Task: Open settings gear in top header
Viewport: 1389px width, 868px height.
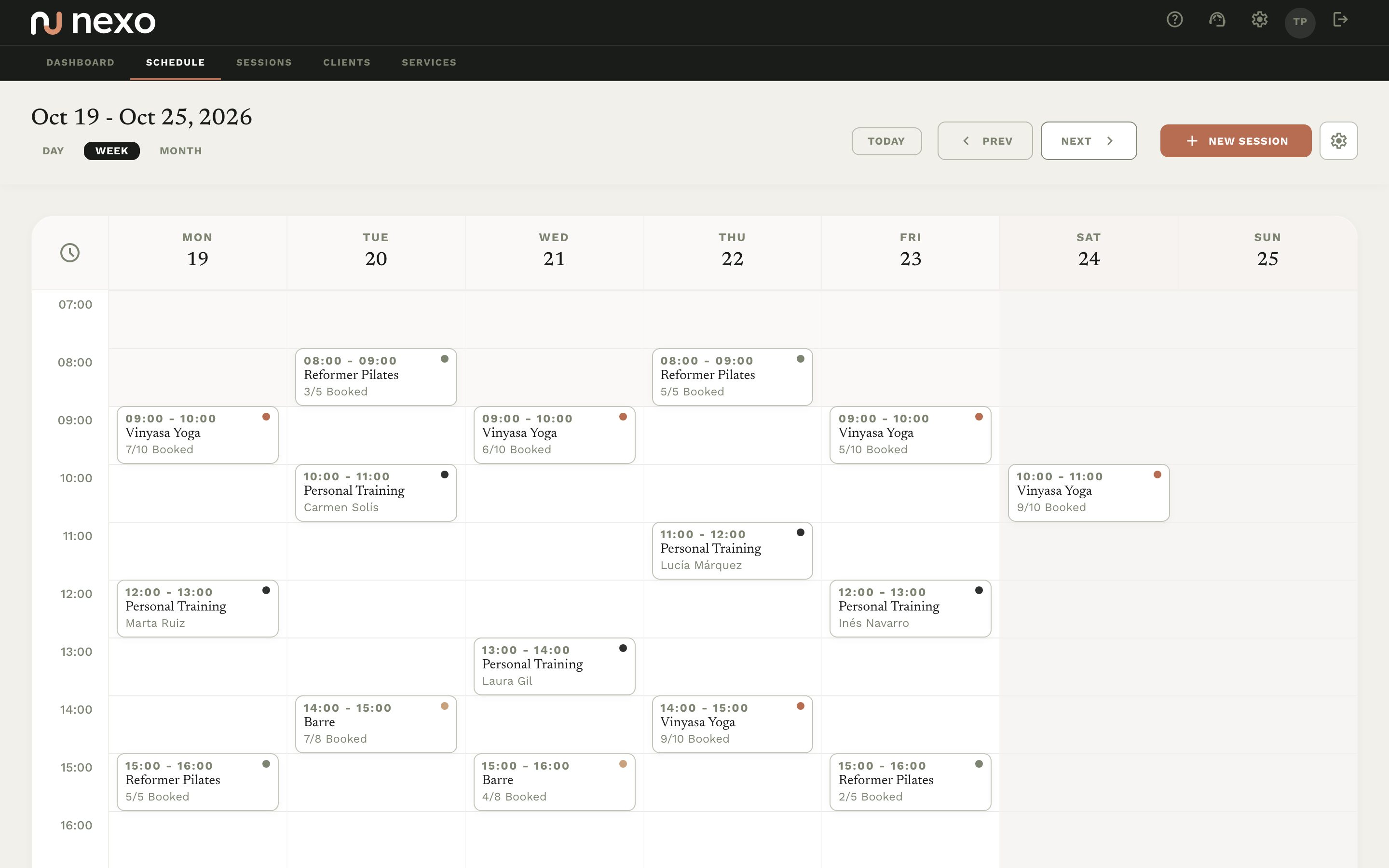Action: click(1259, 20)
